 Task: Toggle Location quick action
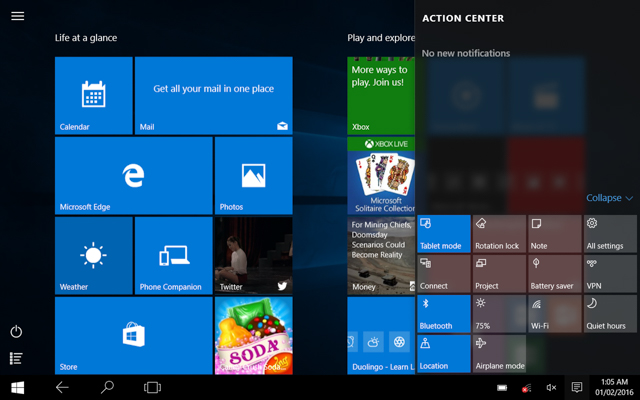(x=444, y=354)
